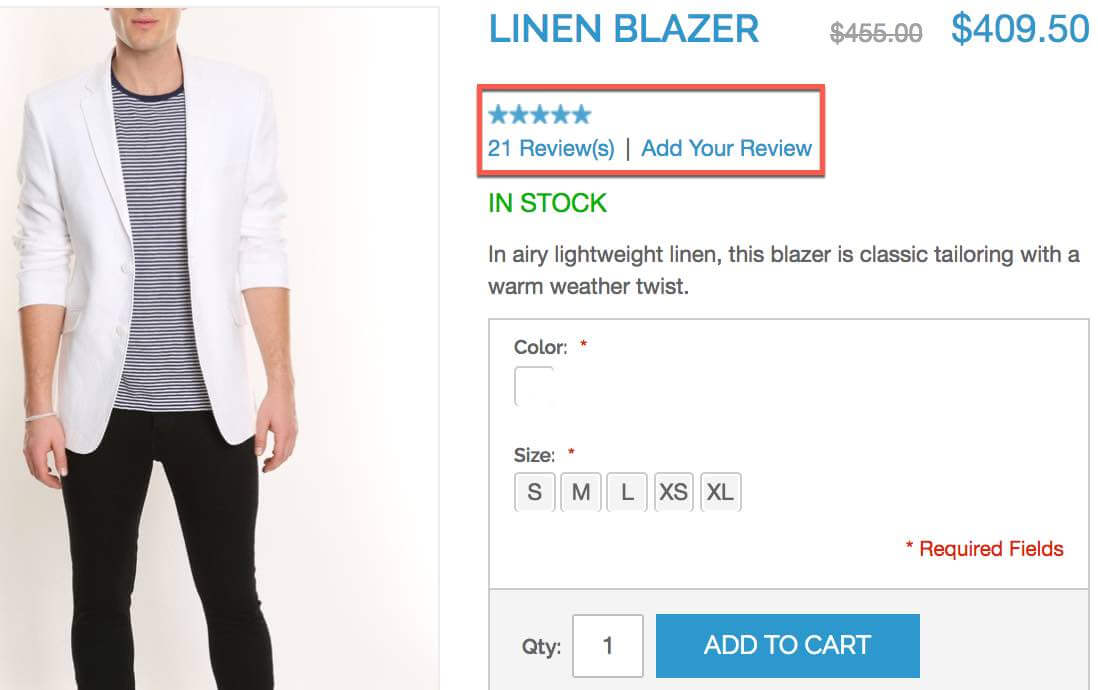Click the blazer description text
Image resolution: width=1098 pixels, height=690 pixels.
783,270
